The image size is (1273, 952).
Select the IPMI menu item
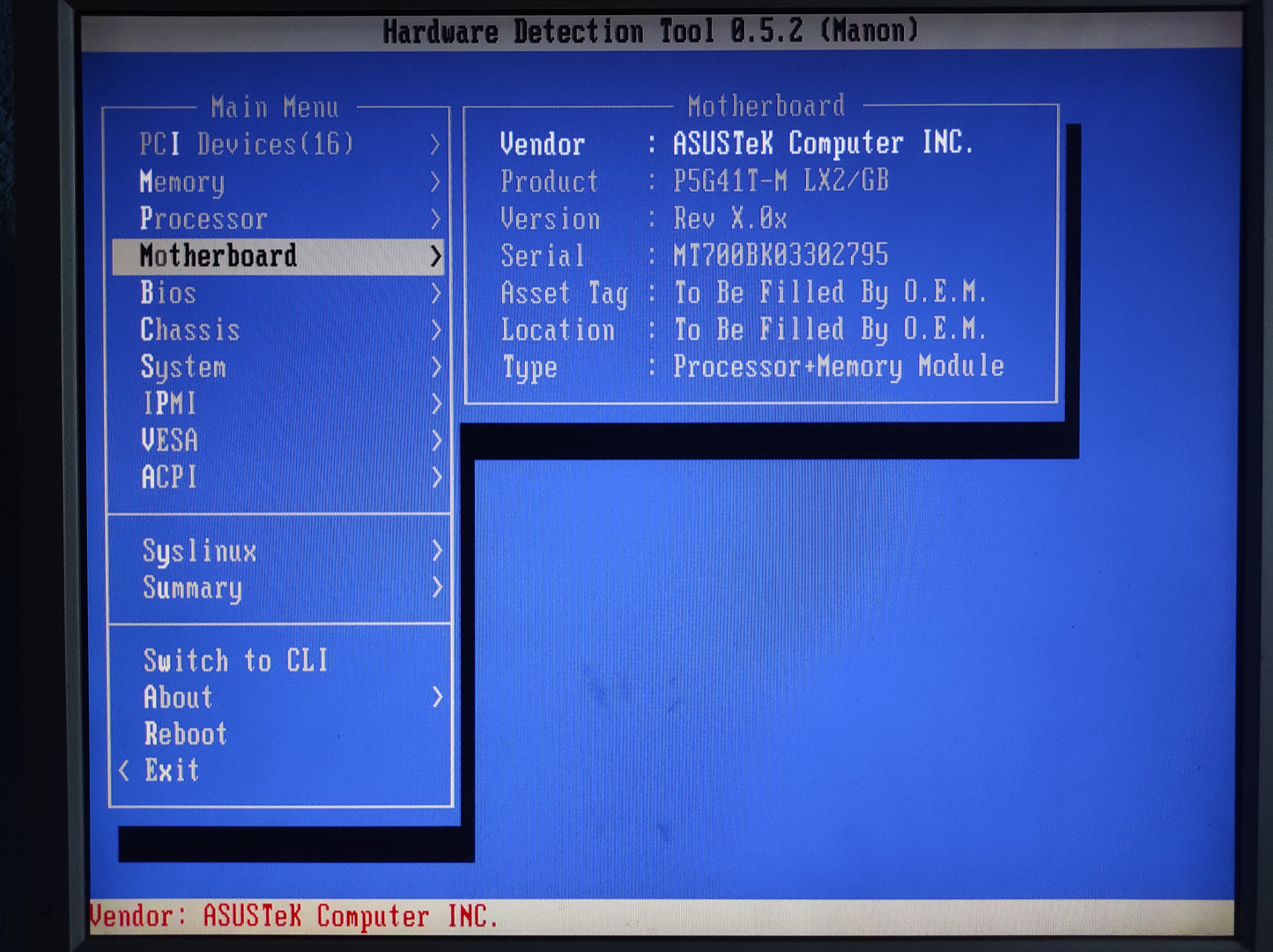point(169,404)
